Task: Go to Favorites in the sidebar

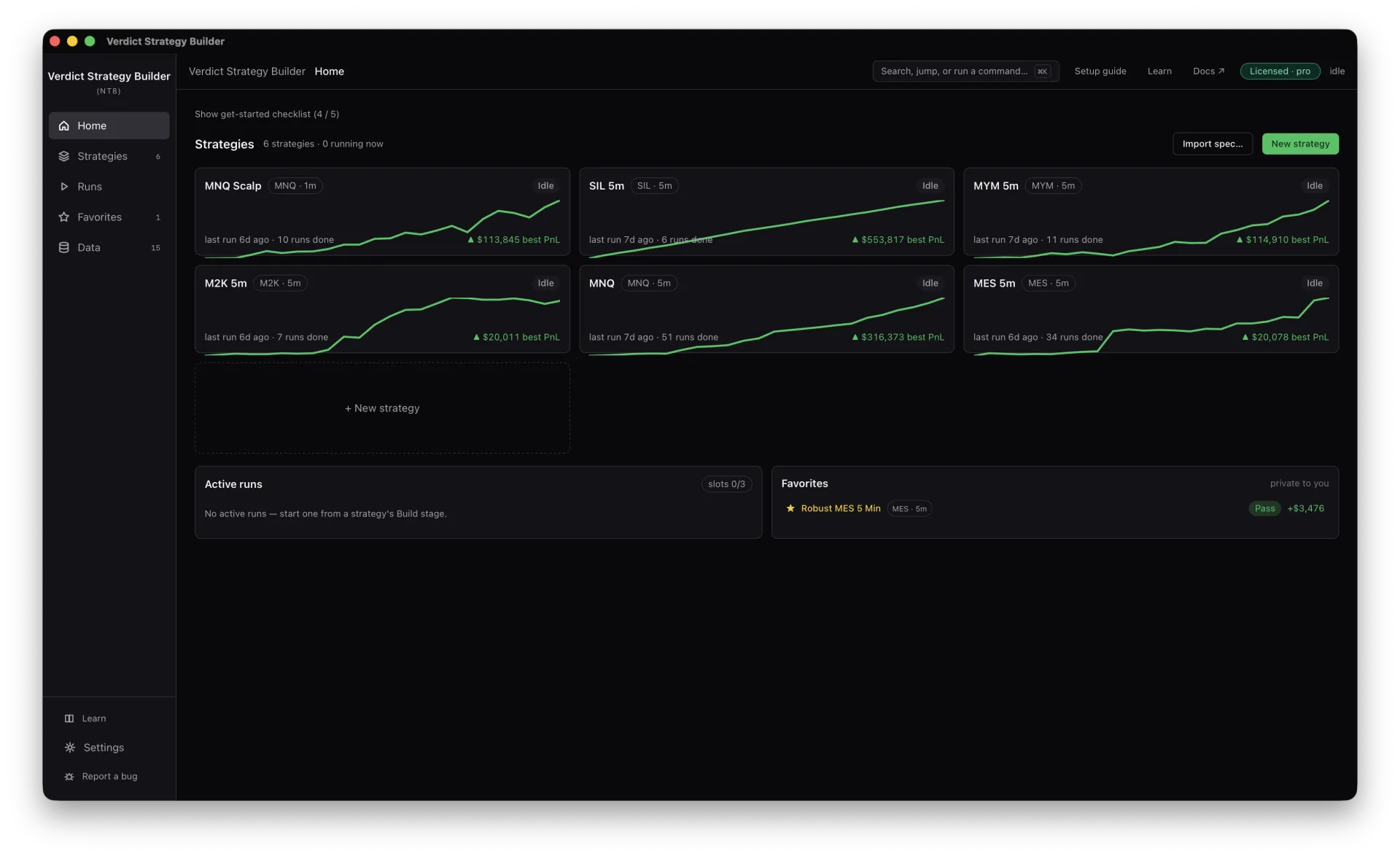Action: pyautogui.click(x=109, y=217)
